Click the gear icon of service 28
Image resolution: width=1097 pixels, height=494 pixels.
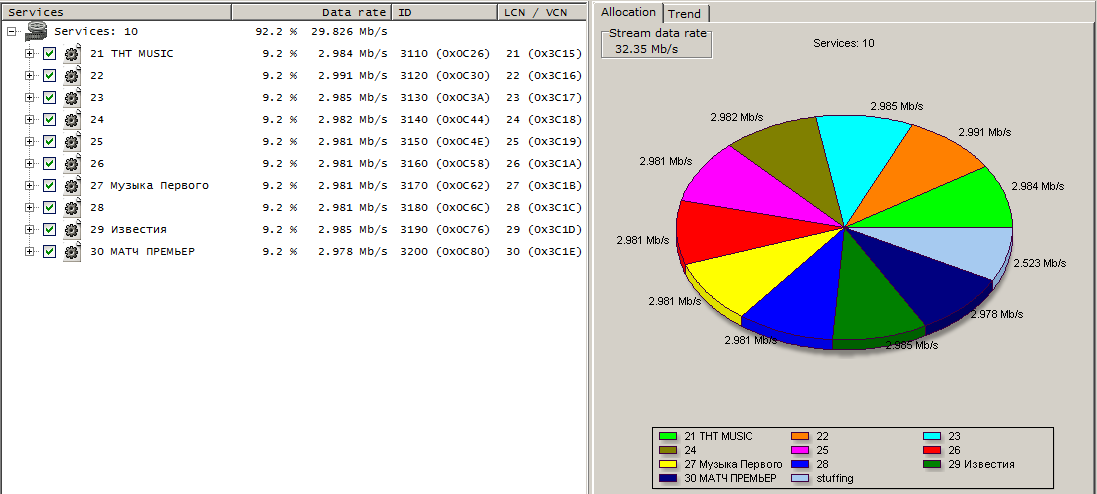point(71,207)
